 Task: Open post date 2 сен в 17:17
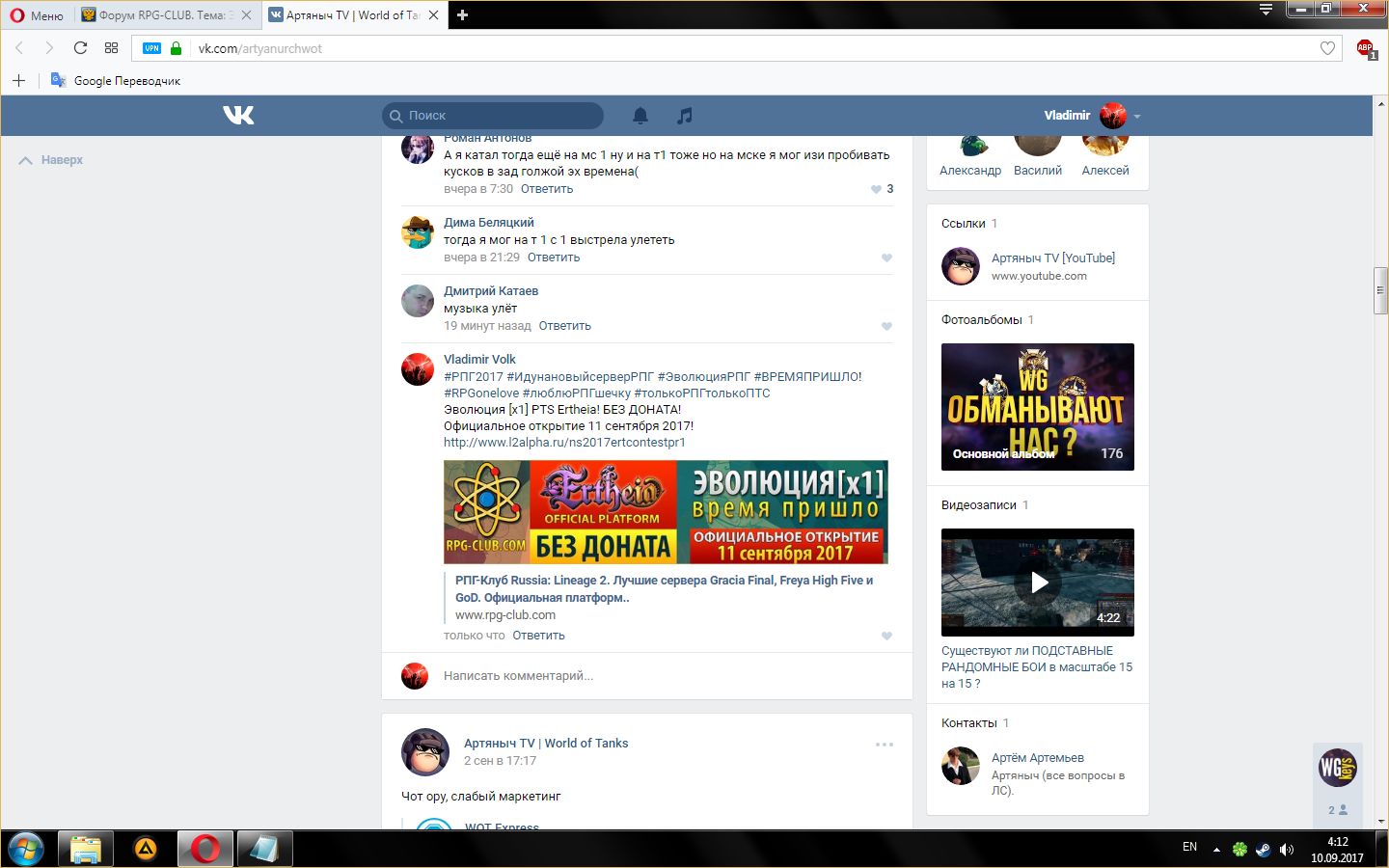(500, 761)
